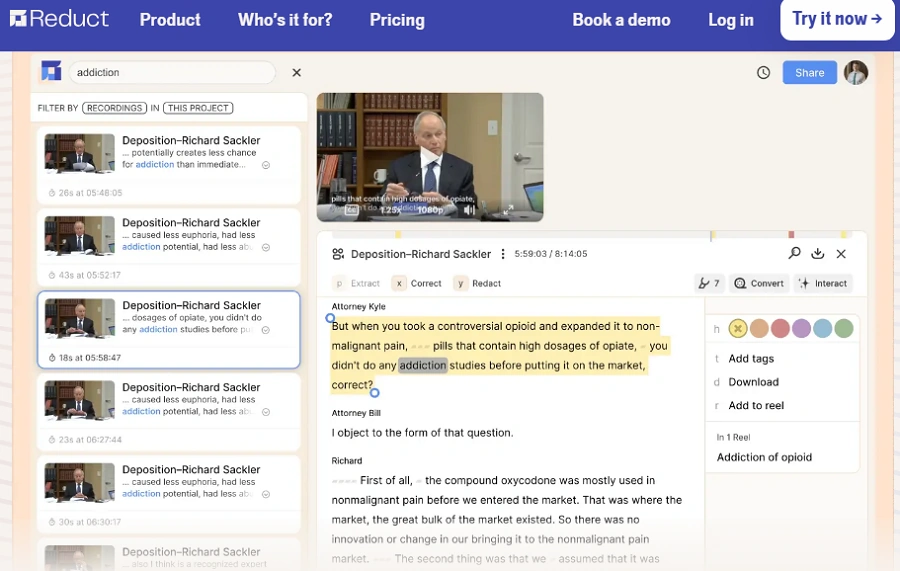This screenshot has width=900, height=571.
Task: Toggle closed captions on the video
Action: [351, 210]
